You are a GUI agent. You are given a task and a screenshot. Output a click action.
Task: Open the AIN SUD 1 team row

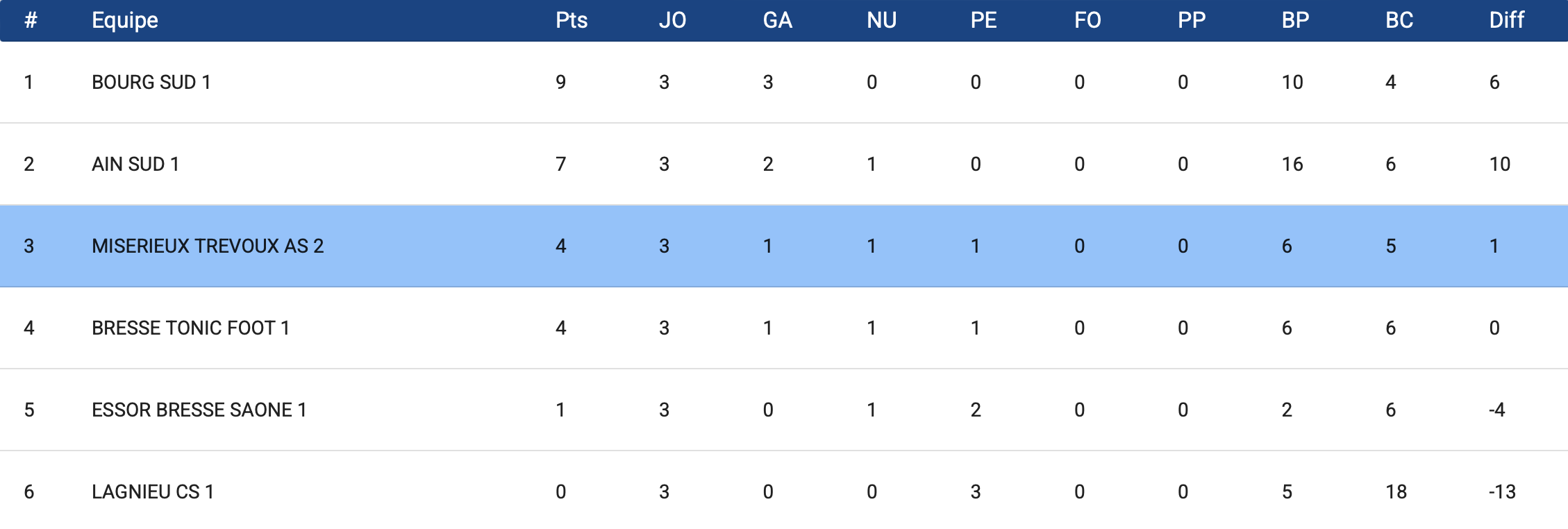[x=135, y=164]
